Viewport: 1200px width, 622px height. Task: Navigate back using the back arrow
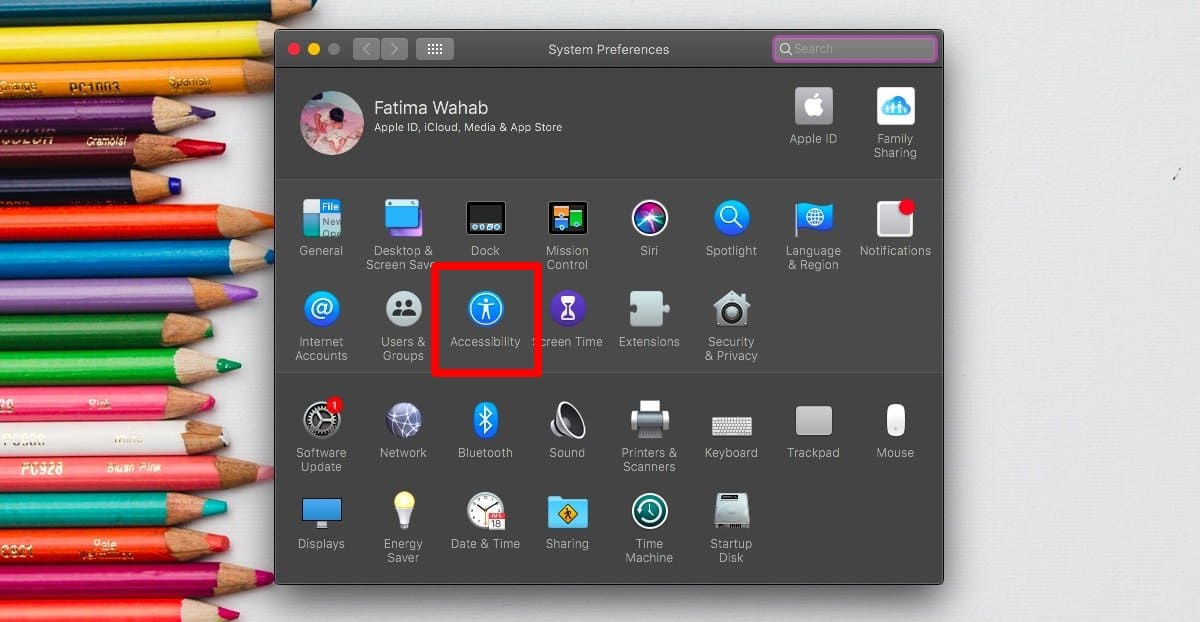366,48
